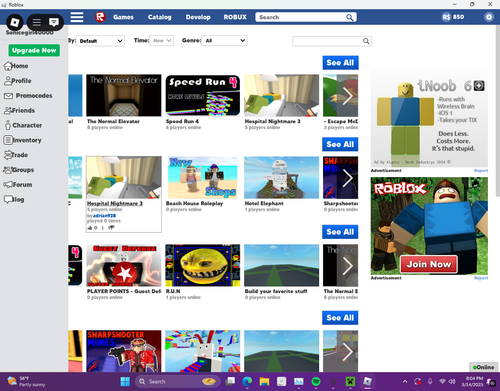Click the Profile person icon
The image size is (500, 391).
8,81
